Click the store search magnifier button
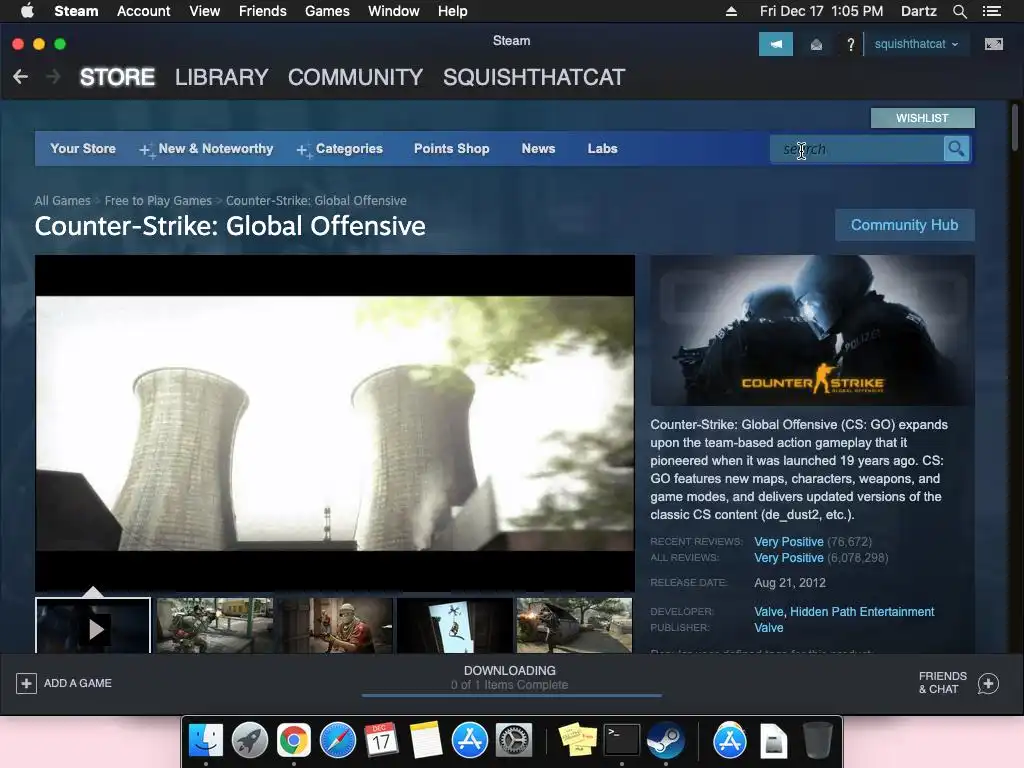Image resolution: width=1024 pixels, height=768 pixels. (956, 149)
